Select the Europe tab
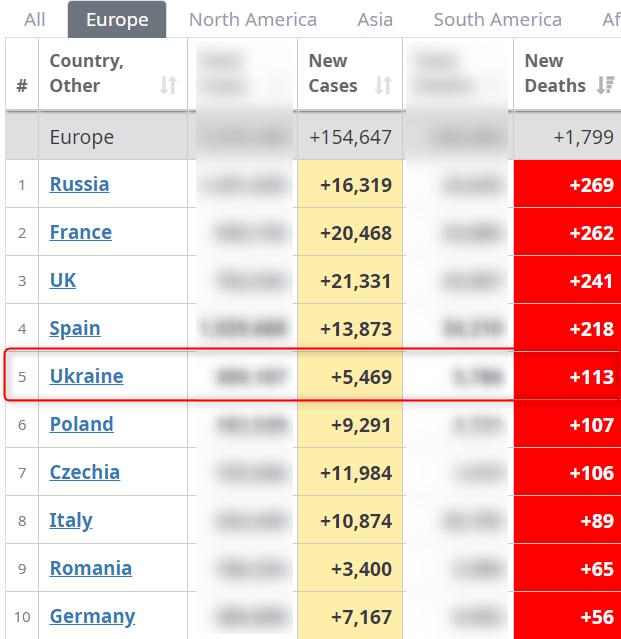Viewport: 621px width, 639px height. point(117,20)
